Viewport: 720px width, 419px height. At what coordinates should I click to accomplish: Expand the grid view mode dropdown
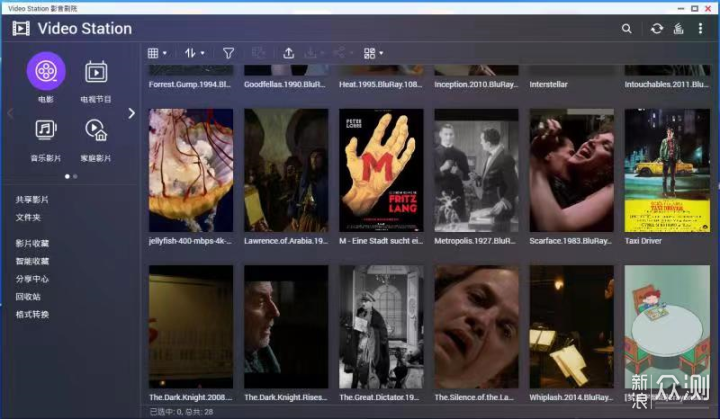click(x=158, y=53)
